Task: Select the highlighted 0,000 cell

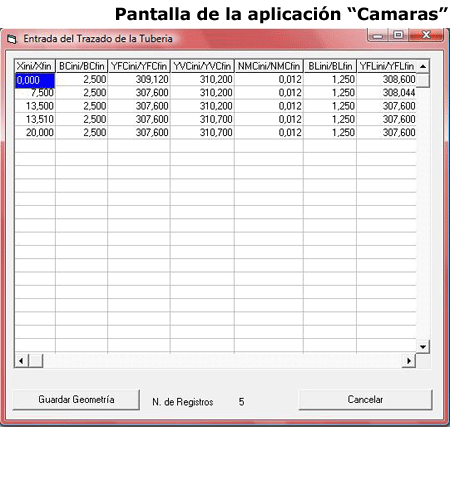Action: point(35,80)
